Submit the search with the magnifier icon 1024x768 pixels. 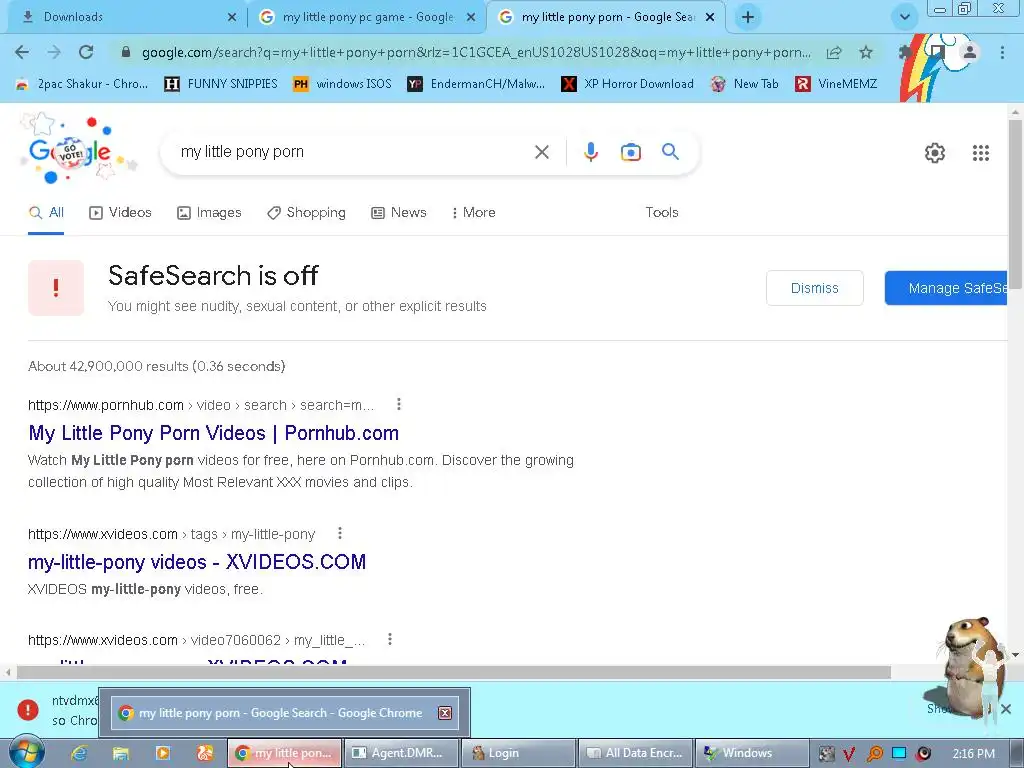click(671, 152)
